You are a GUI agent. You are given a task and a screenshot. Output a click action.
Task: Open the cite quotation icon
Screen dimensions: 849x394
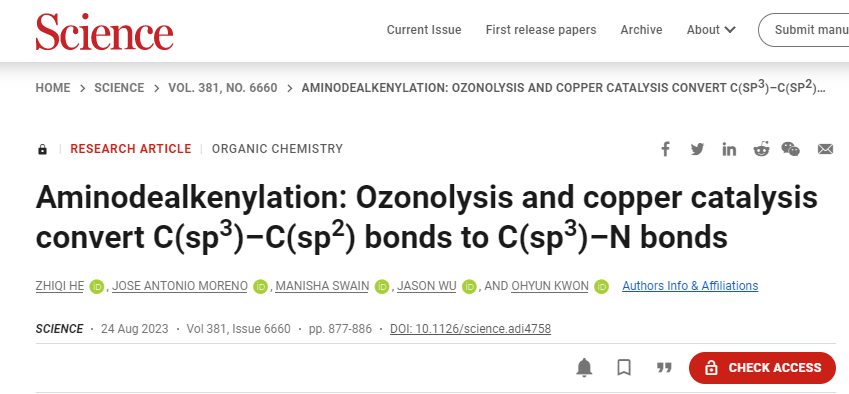(664, 368)
